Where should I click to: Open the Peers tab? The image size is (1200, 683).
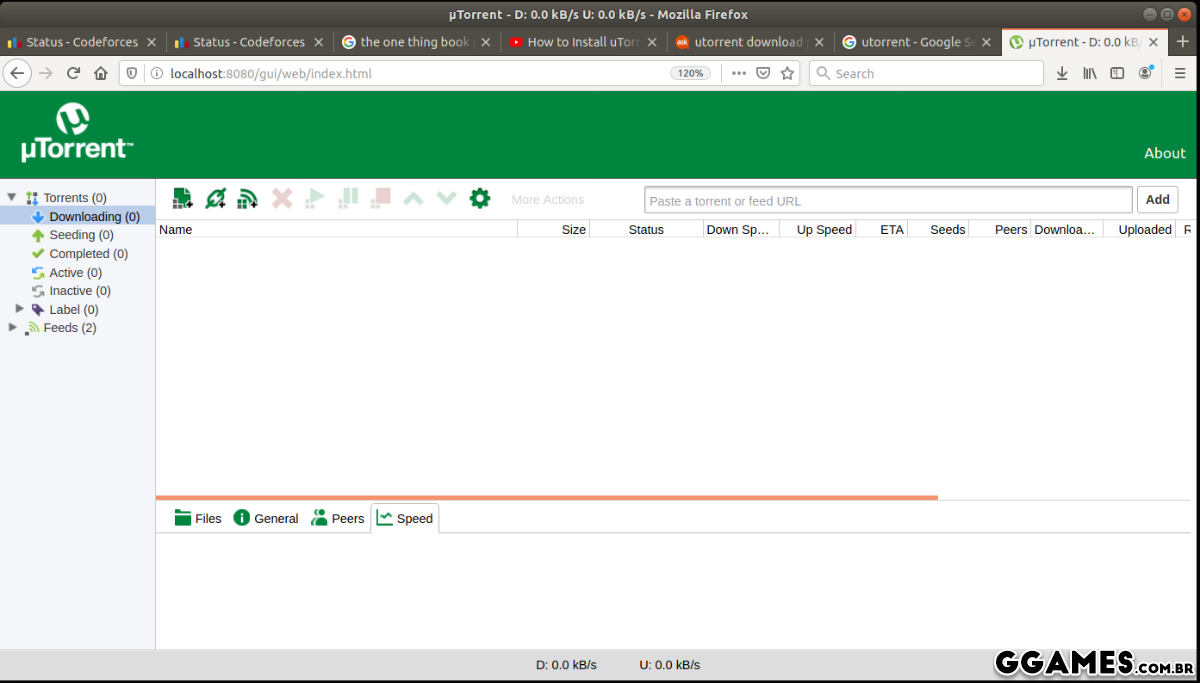click(x=338, y=518)
